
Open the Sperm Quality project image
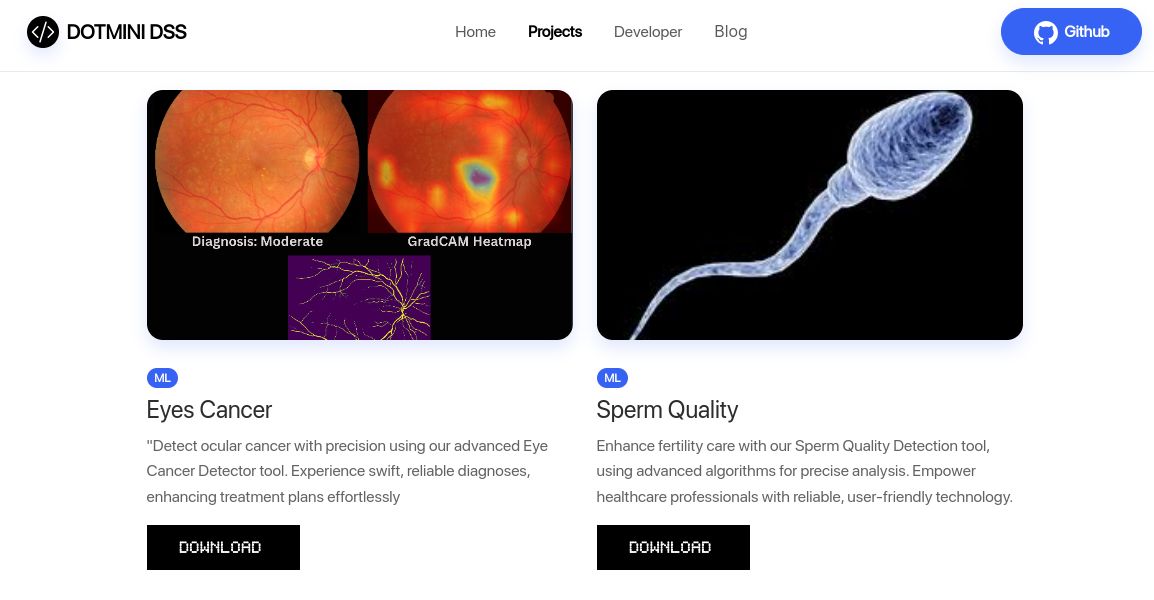[809, 215]
